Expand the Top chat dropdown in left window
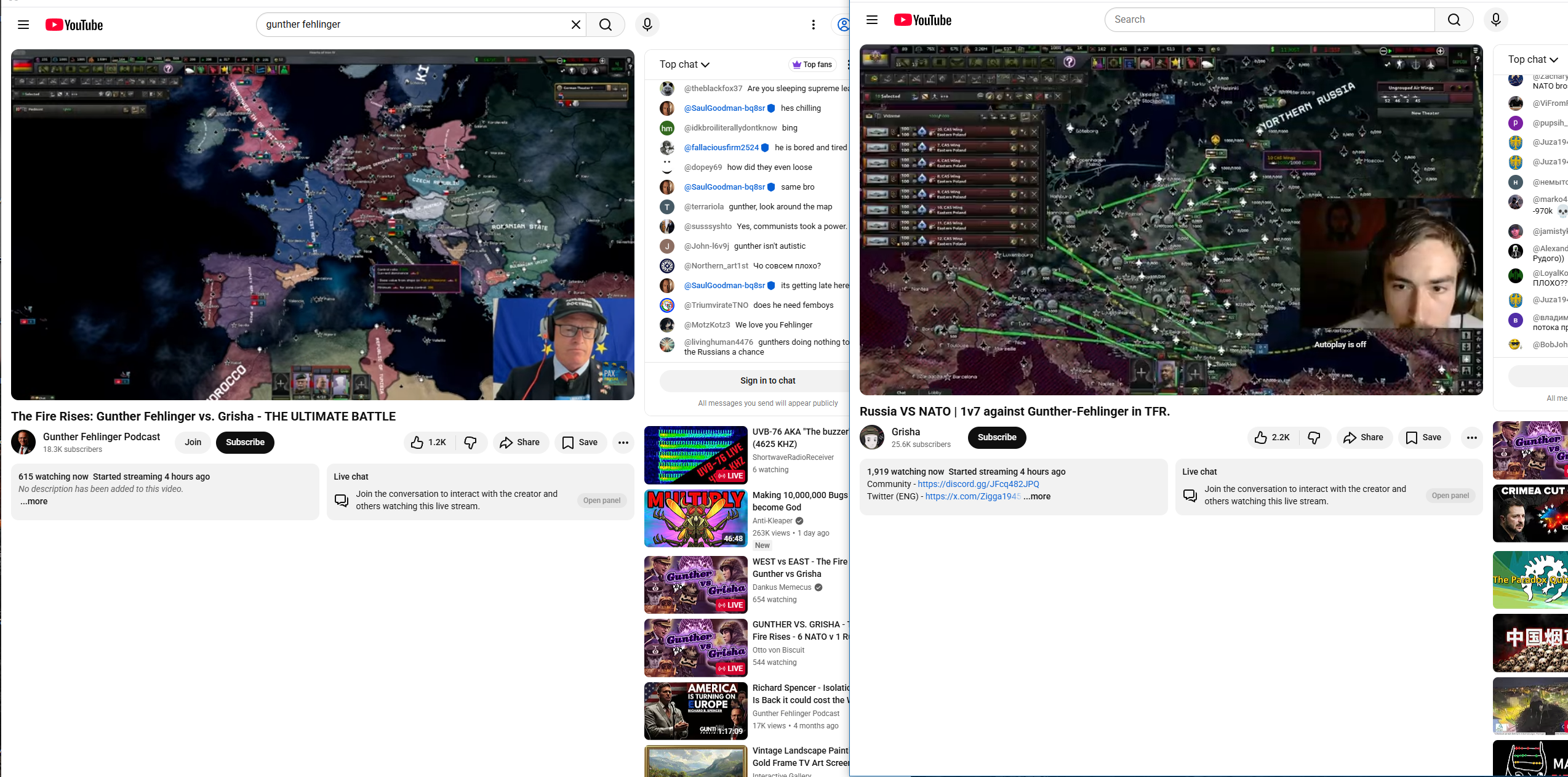 coord(684,65)
